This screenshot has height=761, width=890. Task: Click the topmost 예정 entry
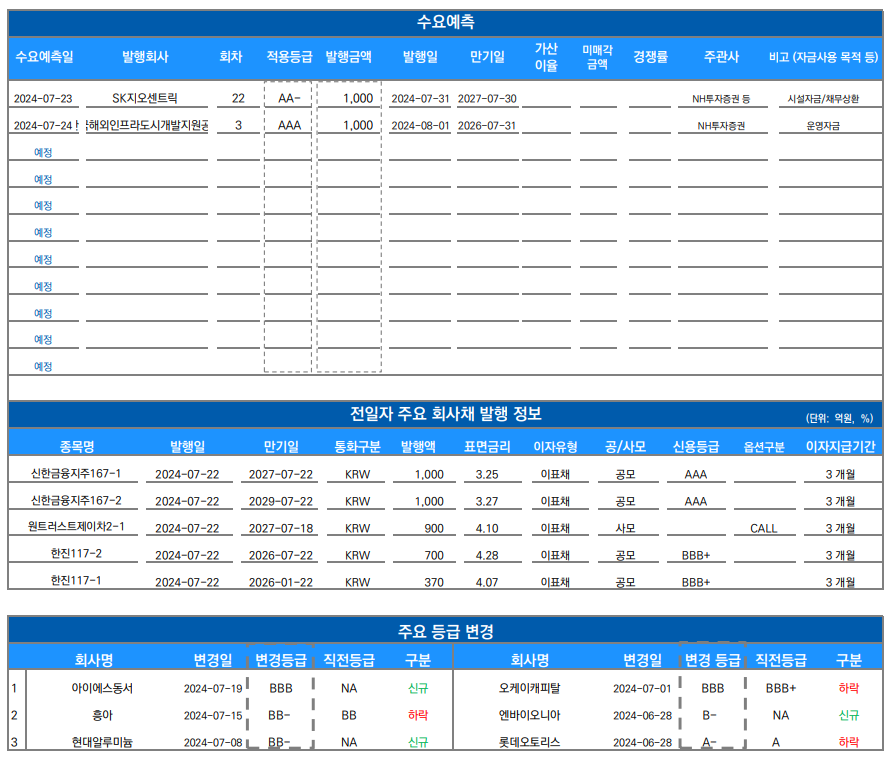tap(43, 152)
